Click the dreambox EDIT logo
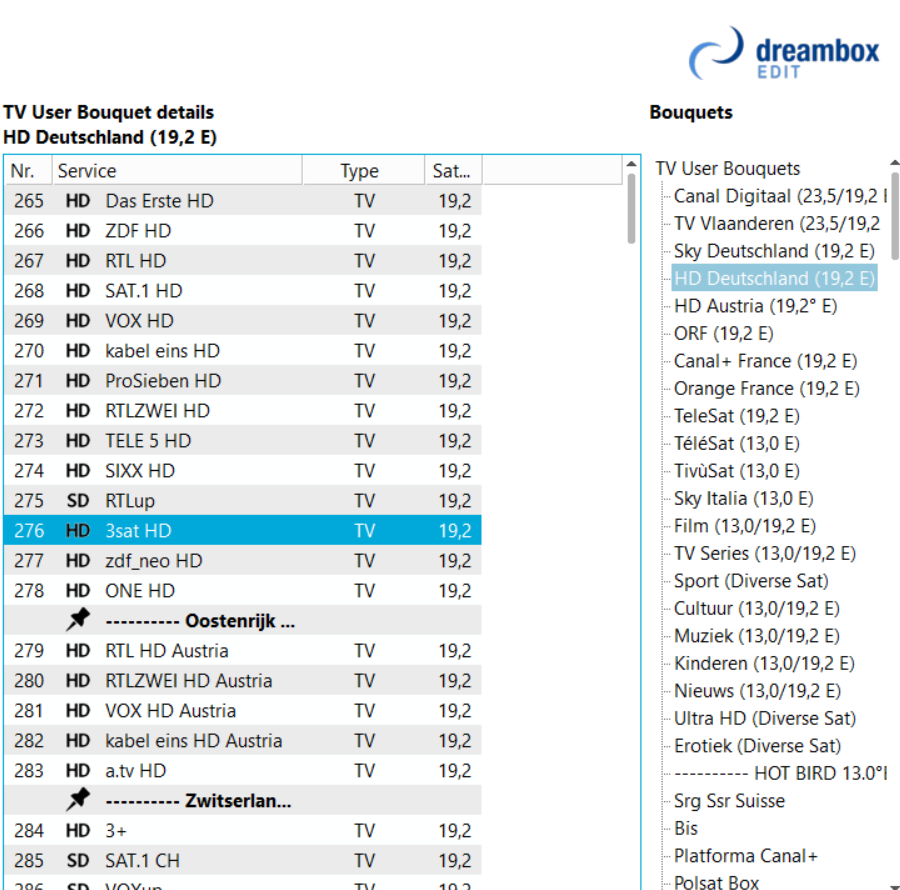This screenshot has height=890, width=900. [x=783, y=53]
